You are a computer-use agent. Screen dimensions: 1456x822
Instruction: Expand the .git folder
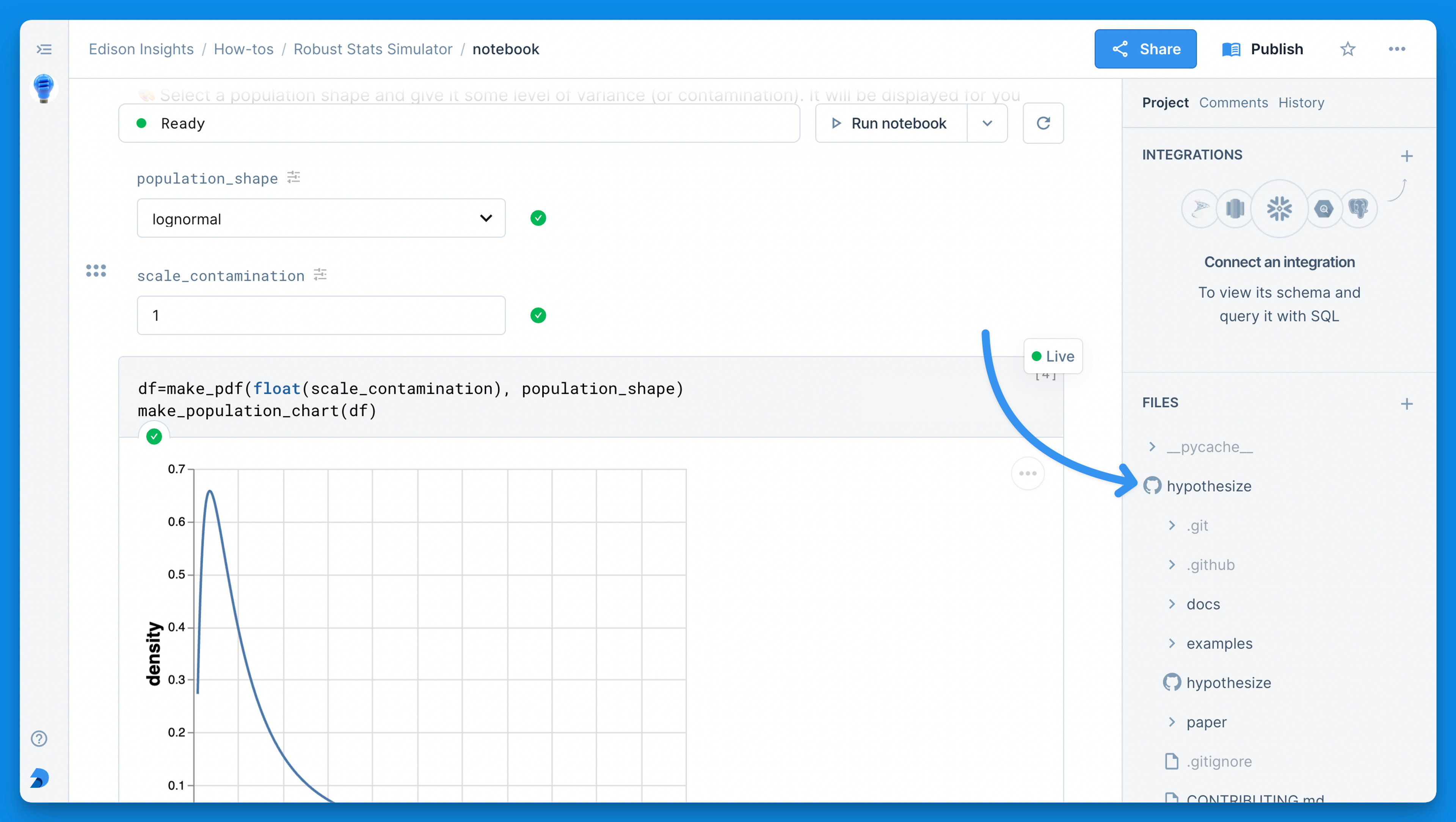click(x=1172, y=525)
